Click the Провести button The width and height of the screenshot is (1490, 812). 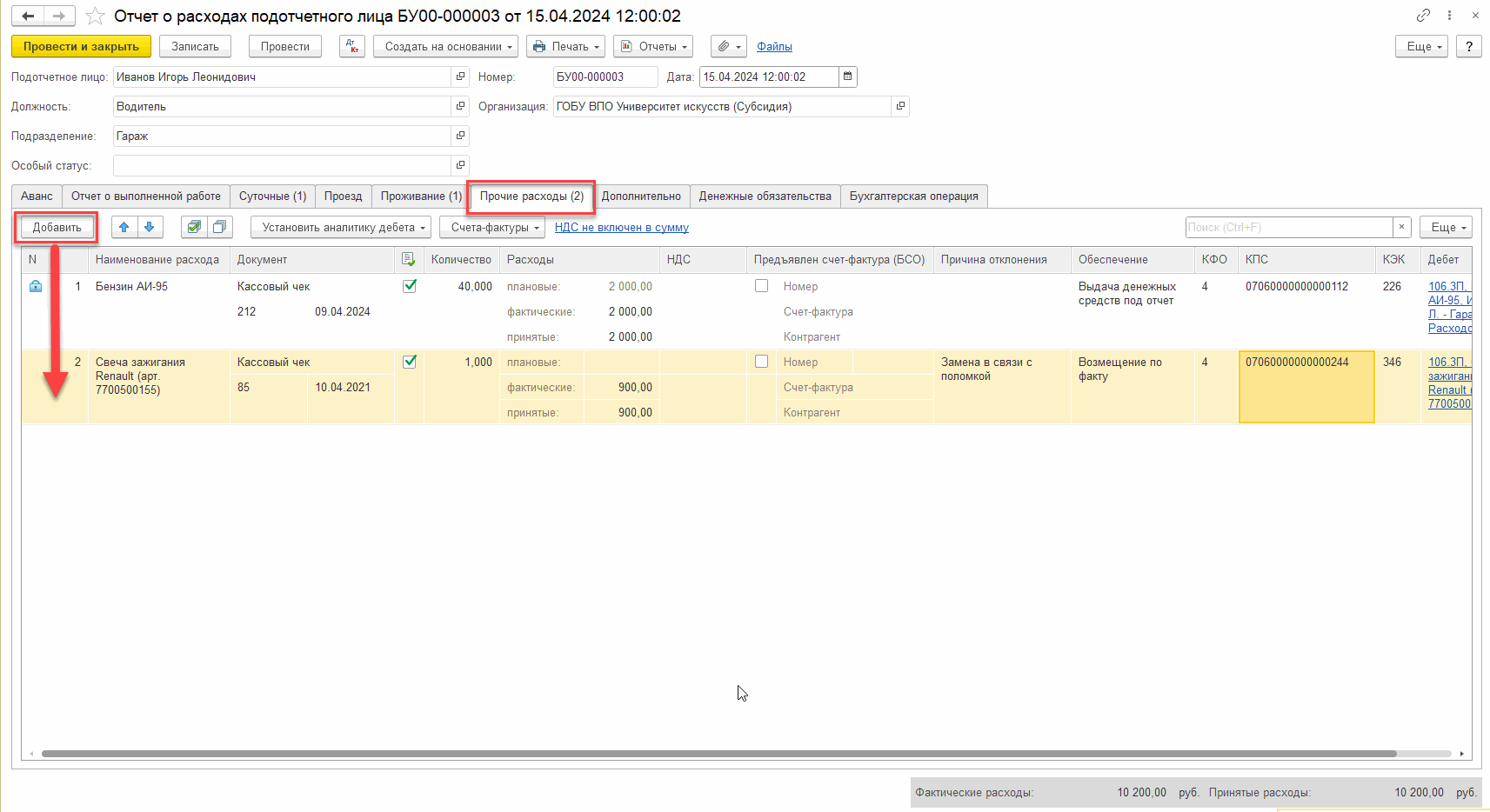tap(285, 46)
